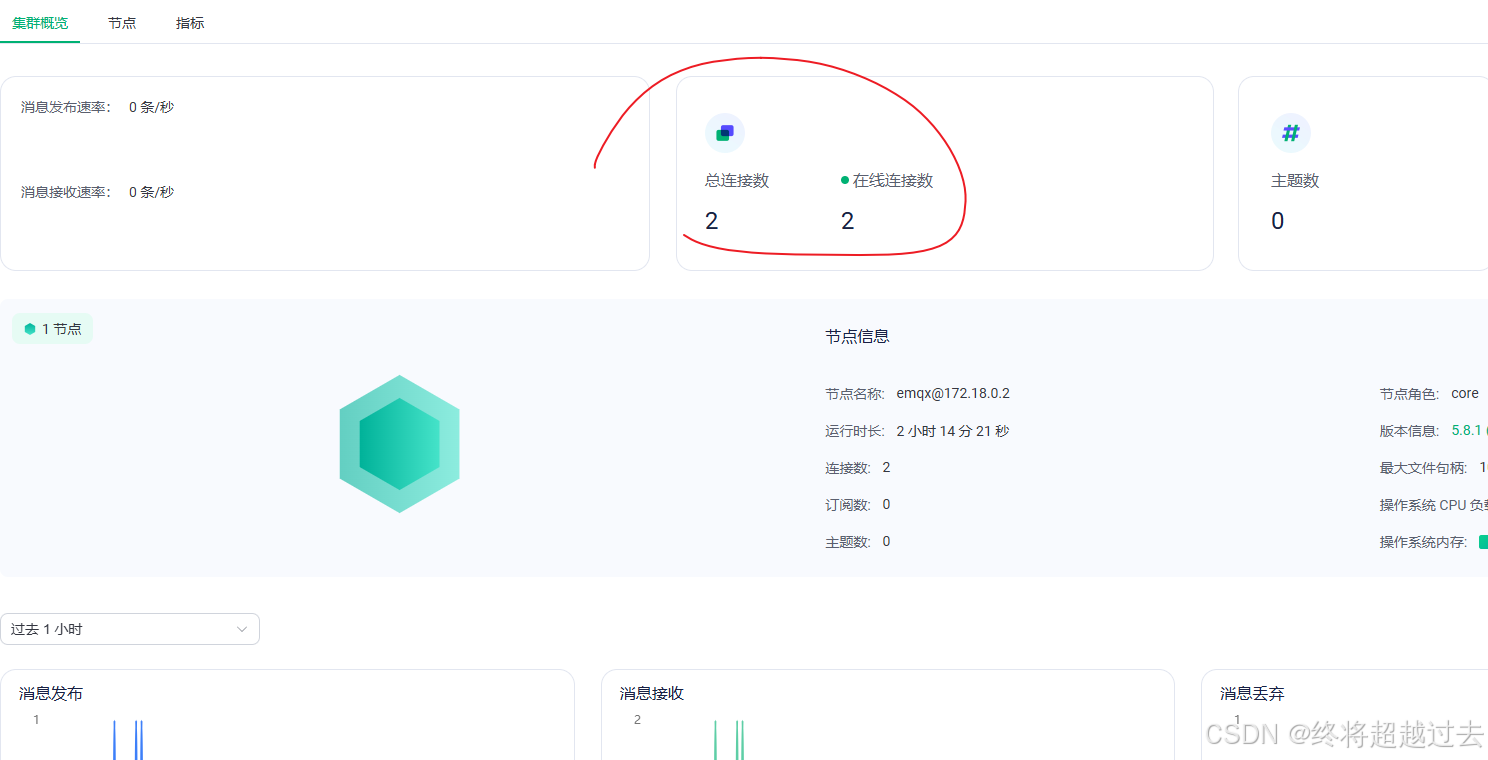Click the 在线连接数 count

[x=847, y=221]
